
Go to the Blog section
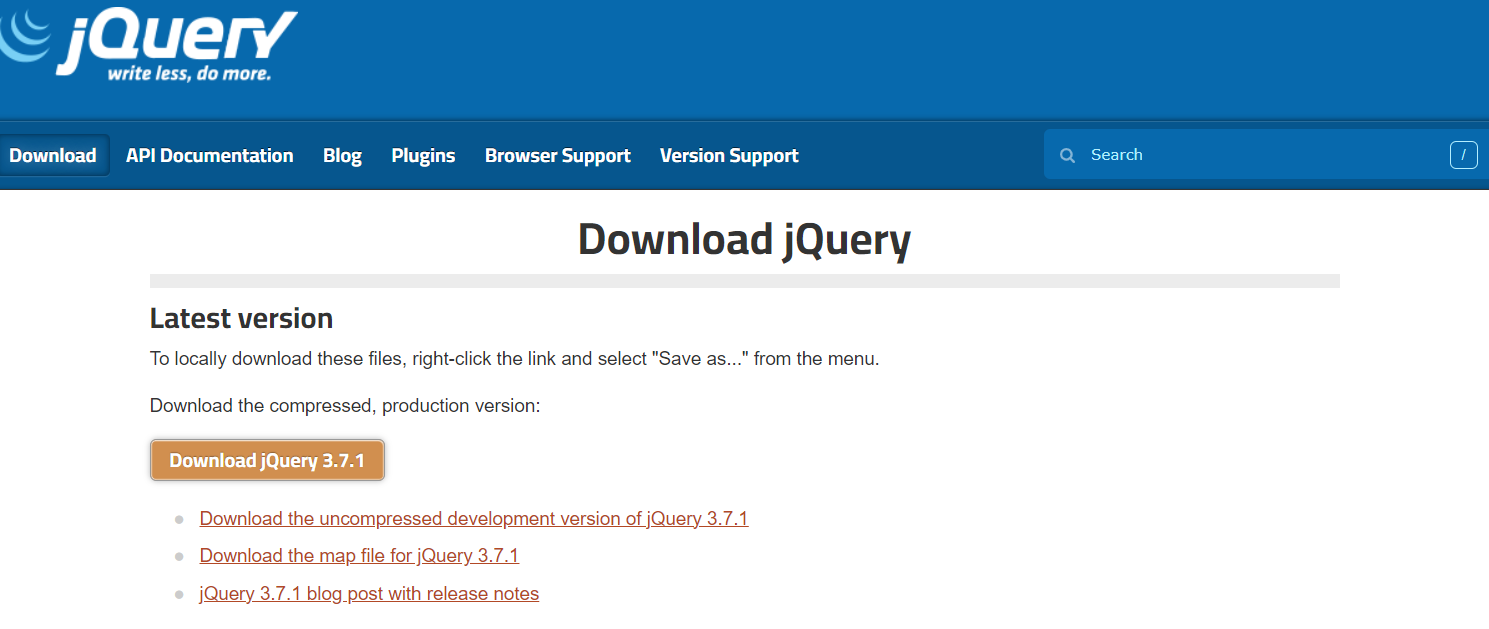click(342, 155)
